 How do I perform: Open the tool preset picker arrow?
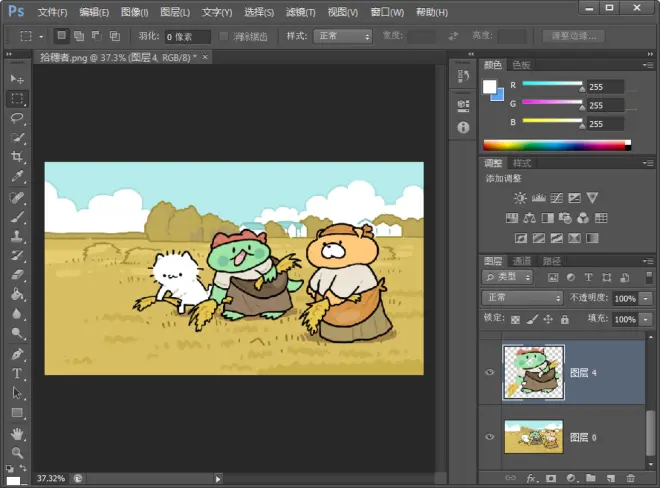41,37
